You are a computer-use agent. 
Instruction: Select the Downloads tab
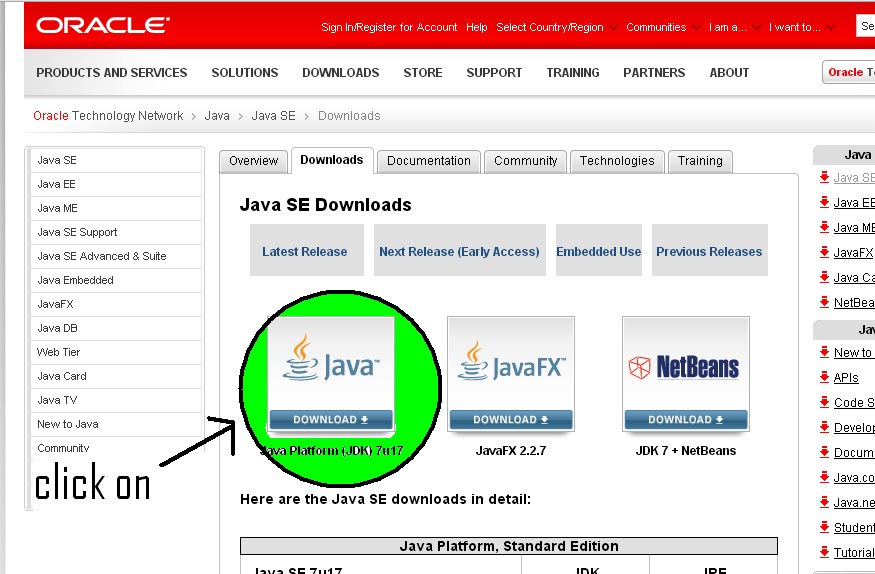click(x=332, y=160)
